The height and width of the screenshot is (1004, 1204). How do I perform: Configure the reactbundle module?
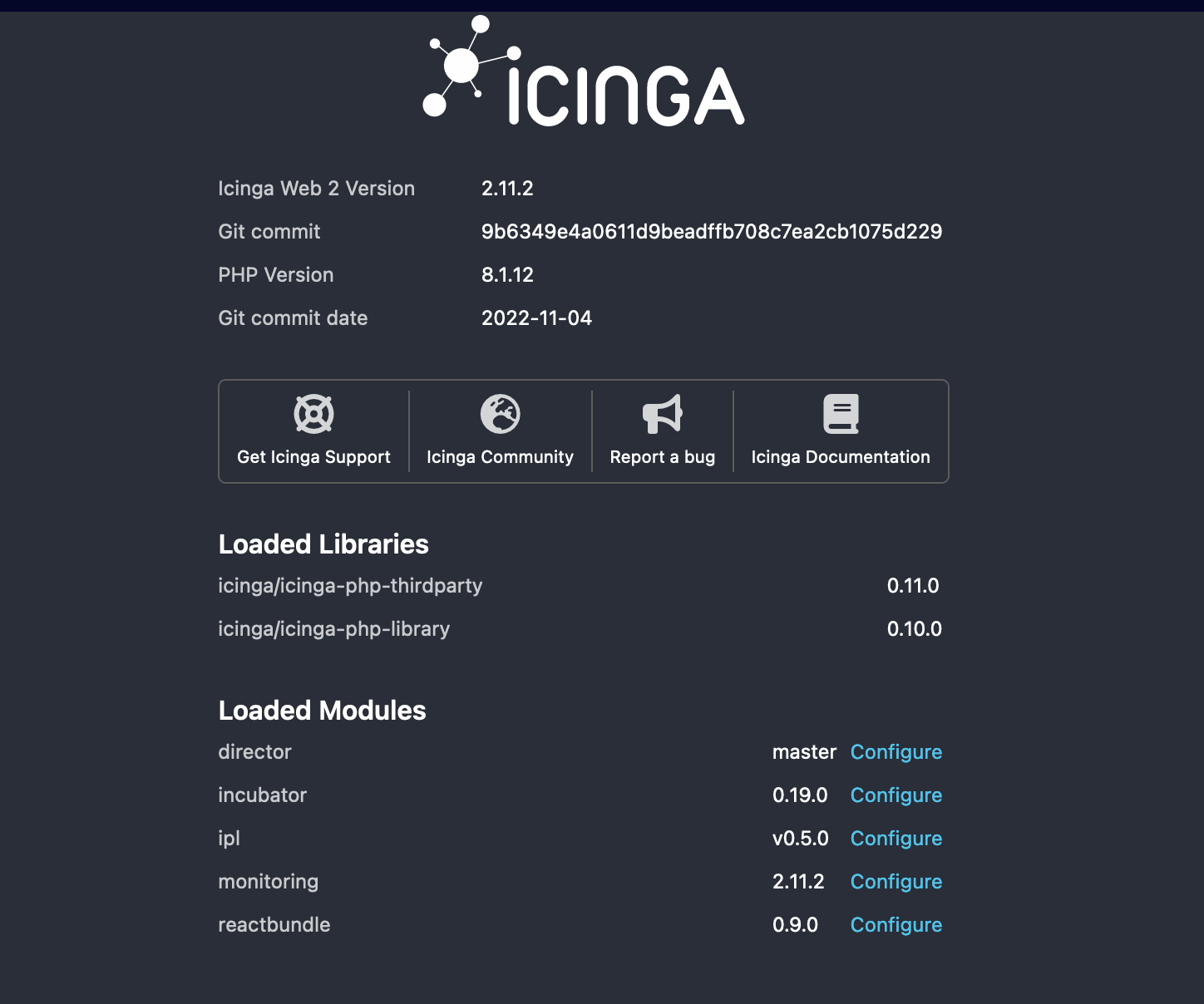coord(896,924)
